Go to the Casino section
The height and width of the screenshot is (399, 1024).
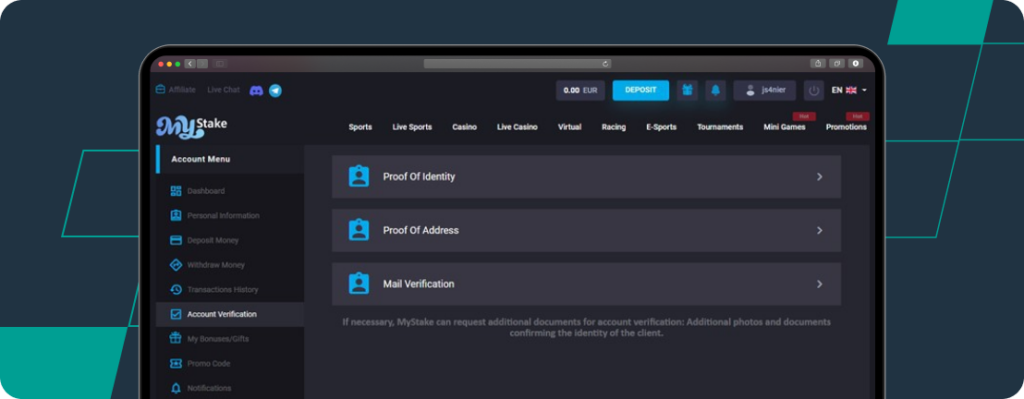(x=464, y=127)
